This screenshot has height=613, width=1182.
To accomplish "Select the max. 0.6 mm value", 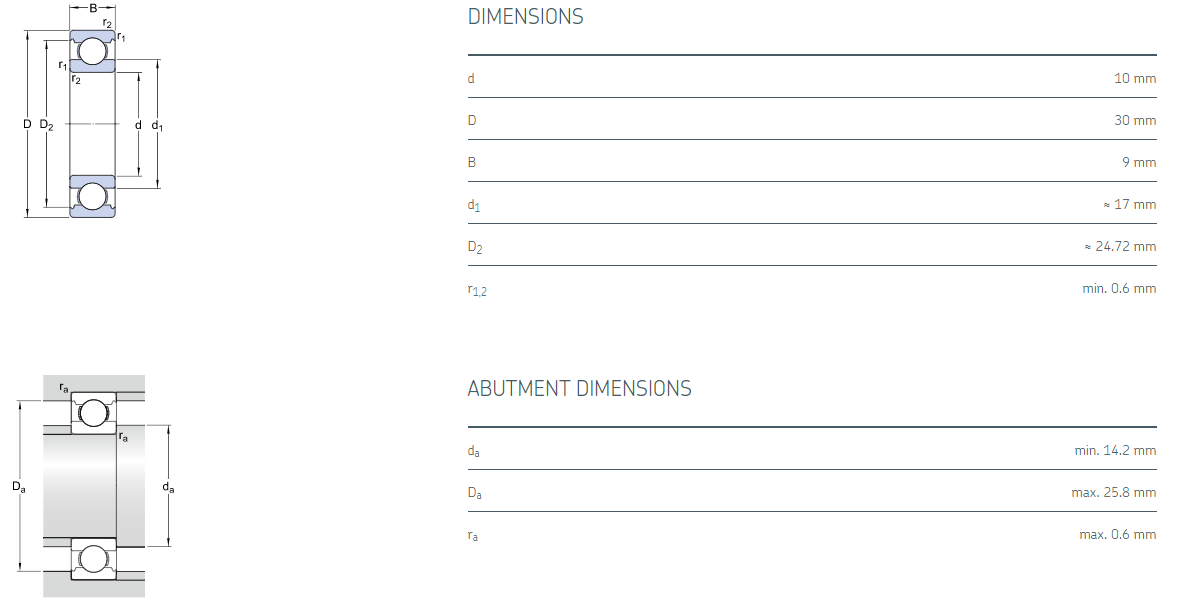I will 1117,534.
